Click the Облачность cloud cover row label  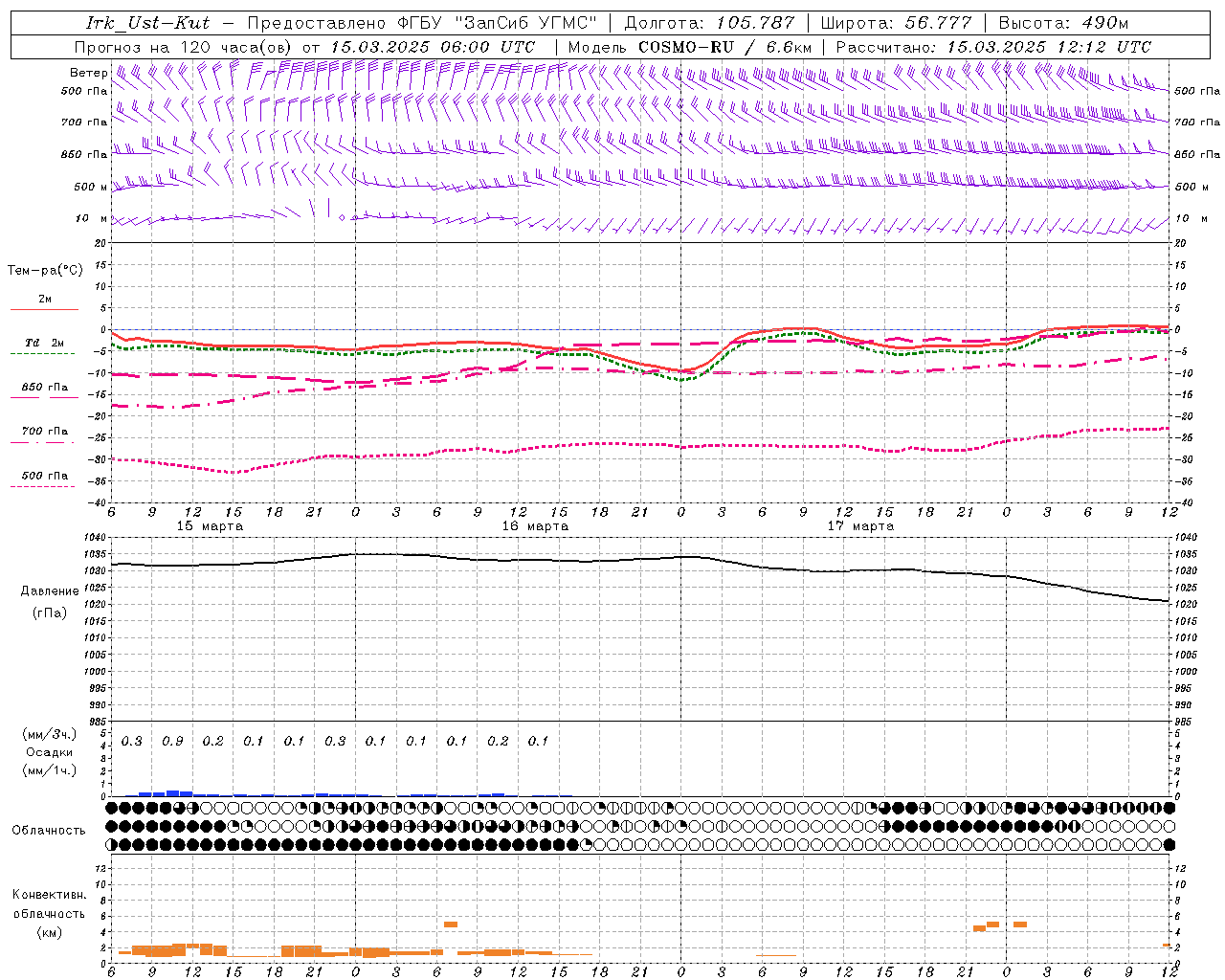coord(49,831)
